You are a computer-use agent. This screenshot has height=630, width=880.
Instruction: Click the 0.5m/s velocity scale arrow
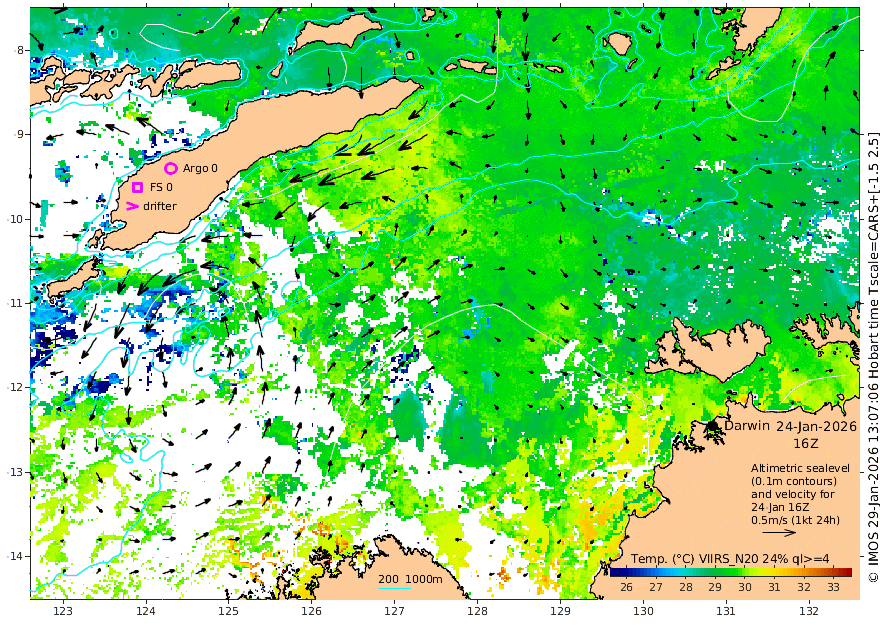779,532
